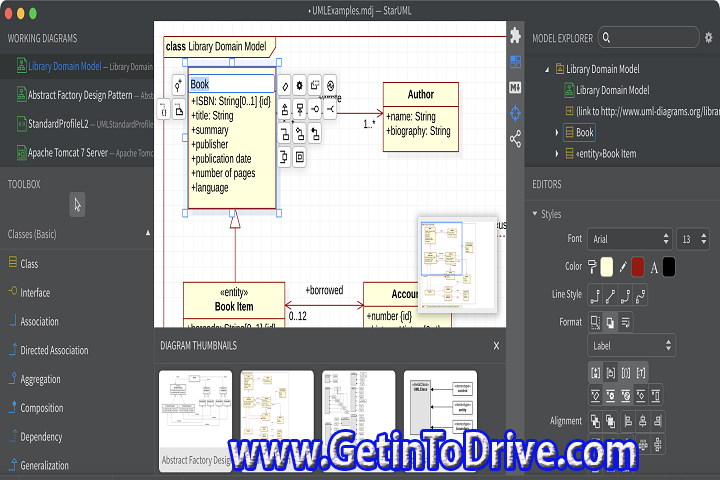Select the pointer Select tool in Toolbox
This screenshot has width=720, height=480.
[77, 204]
